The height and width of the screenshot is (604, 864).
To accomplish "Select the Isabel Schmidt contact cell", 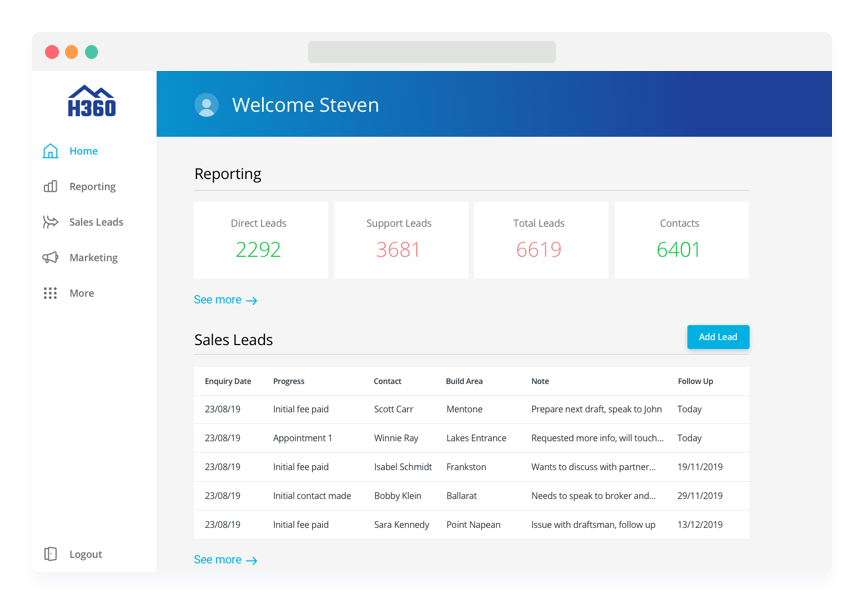I will point(403,467).
